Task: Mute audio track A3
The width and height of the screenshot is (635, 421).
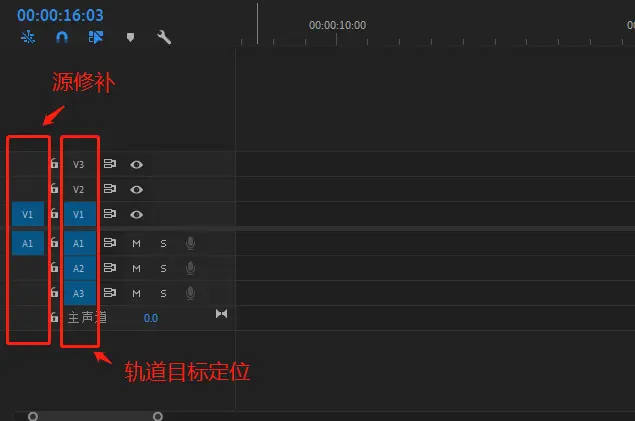Action: coord(136,293)
